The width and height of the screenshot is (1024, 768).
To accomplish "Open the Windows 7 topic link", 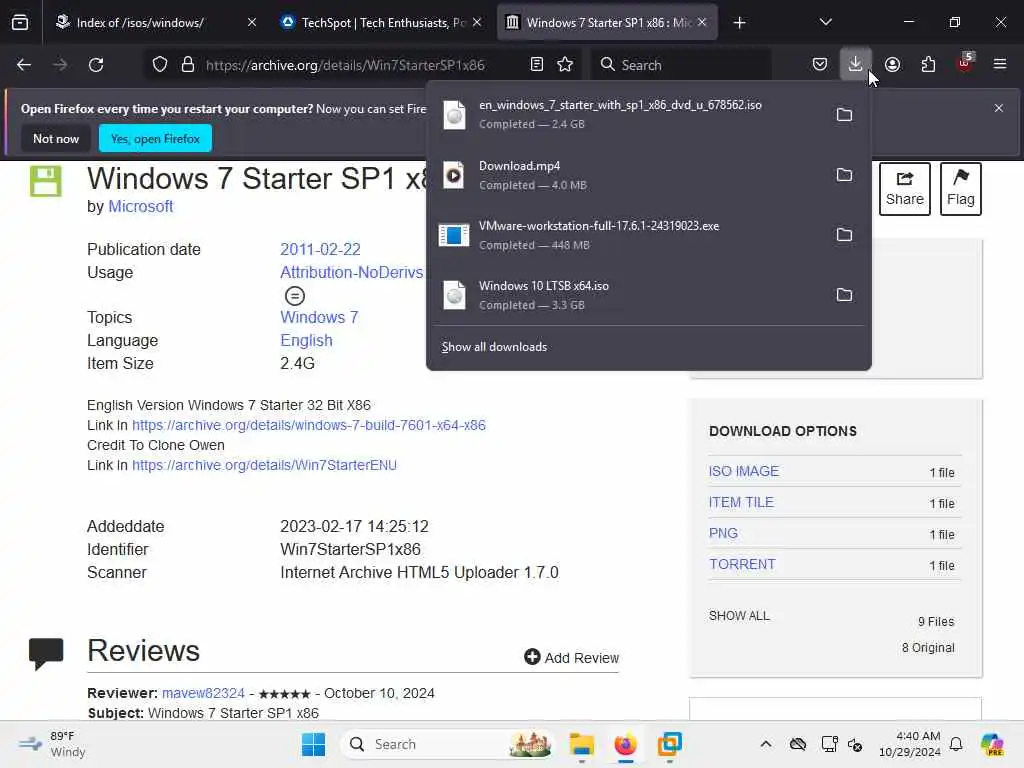I will pos(319,317).
